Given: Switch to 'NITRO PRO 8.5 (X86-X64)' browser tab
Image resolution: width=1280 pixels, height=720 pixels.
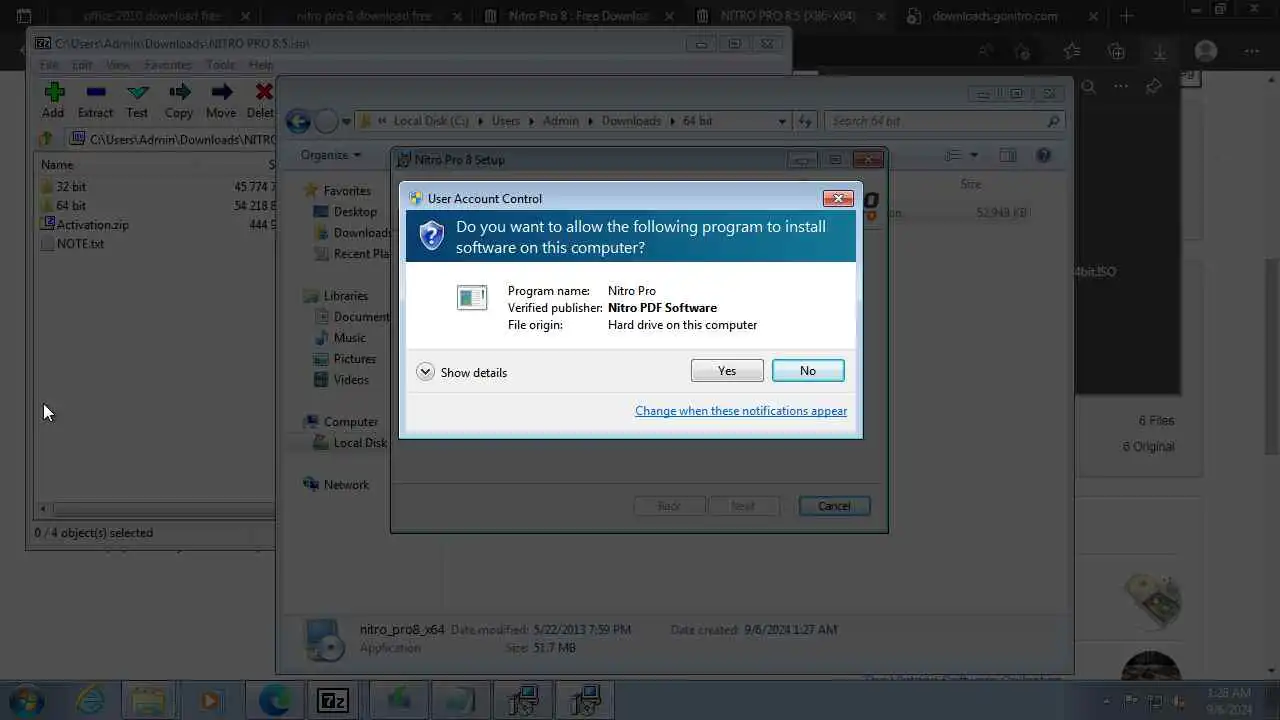Looking at the screenshot, I should 788,16.
